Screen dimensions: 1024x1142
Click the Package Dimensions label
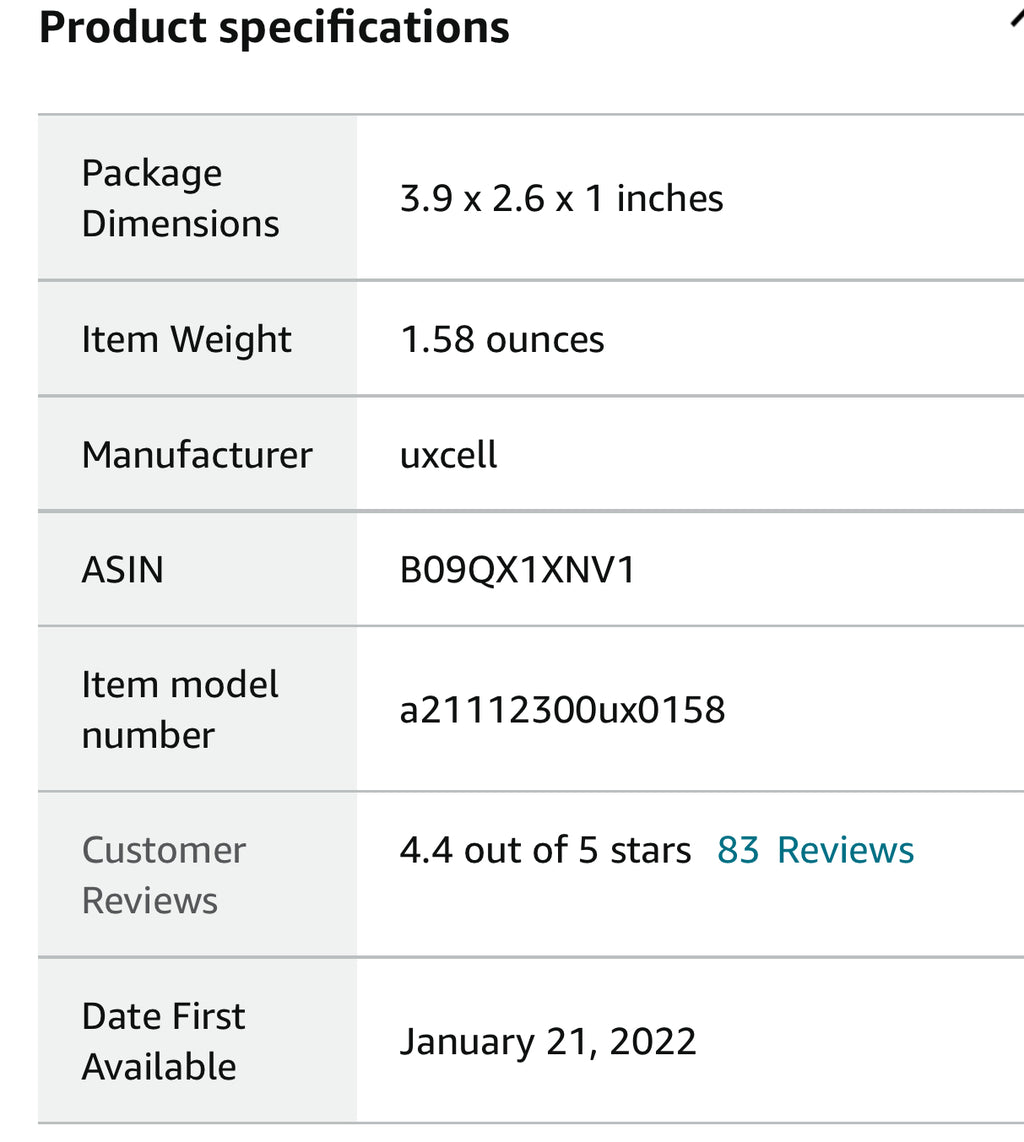(x=180, y=198)
